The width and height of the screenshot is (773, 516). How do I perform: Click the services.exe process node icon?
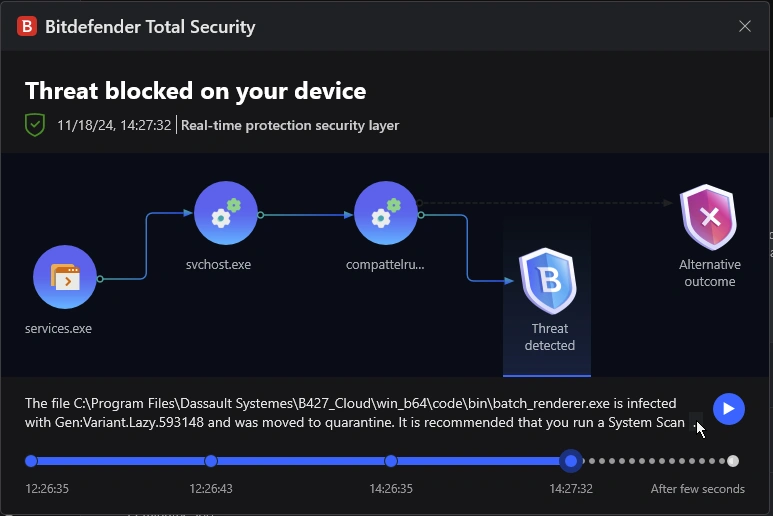tap(65, 277)
